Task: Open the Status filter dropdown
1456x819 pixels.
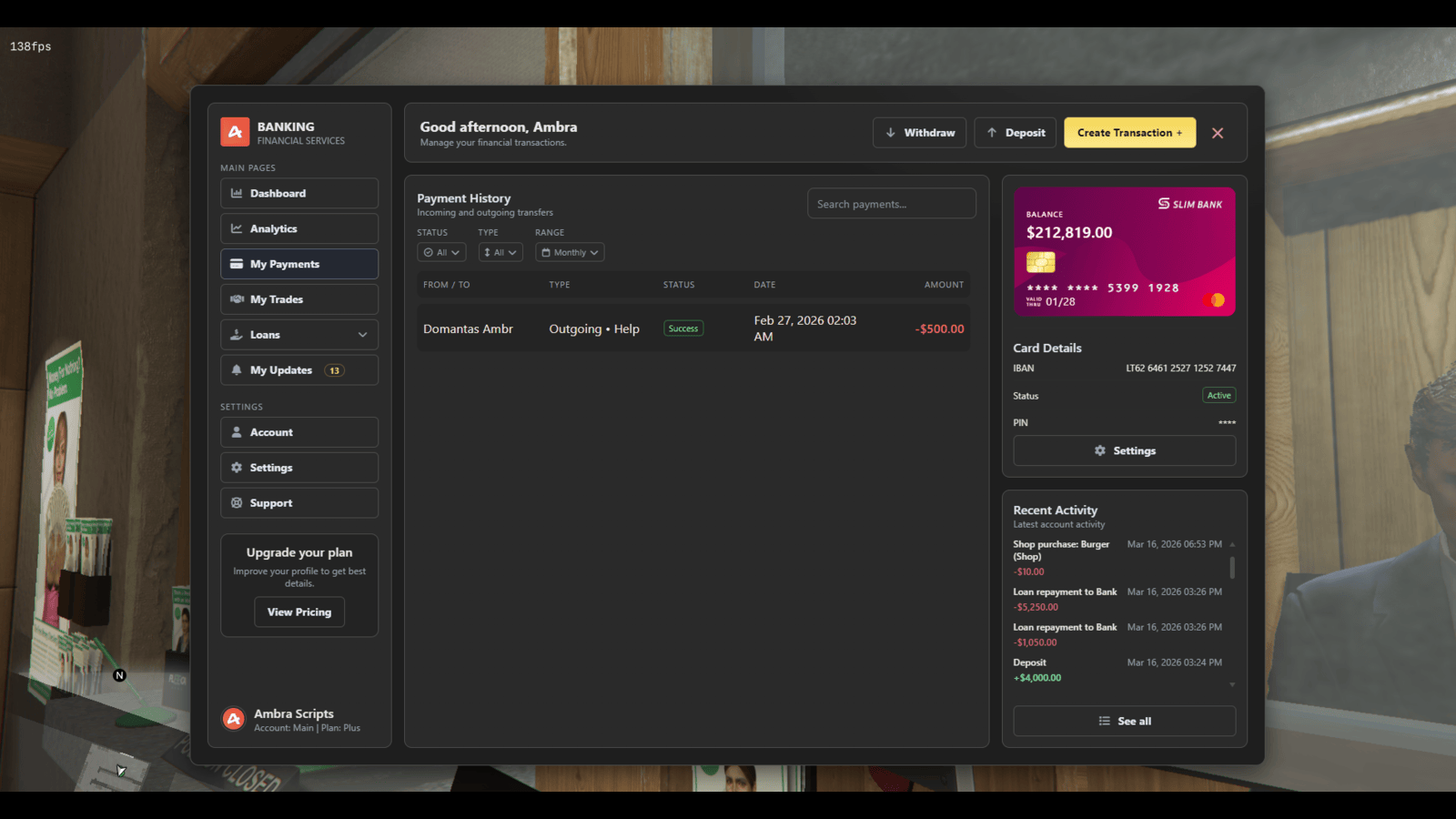Action: (441, 253)
